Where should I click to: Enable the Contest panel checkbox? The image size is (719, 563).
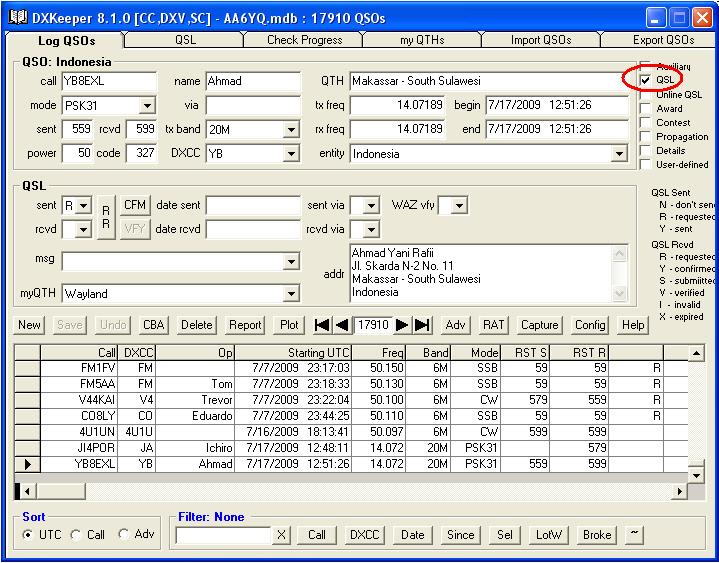pos(646,122)
